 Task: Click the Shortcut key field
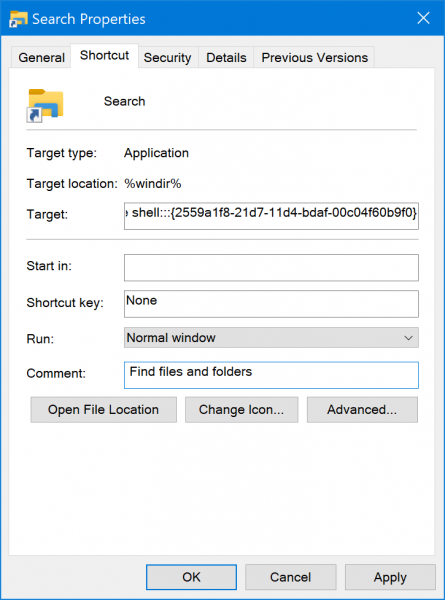271,304
